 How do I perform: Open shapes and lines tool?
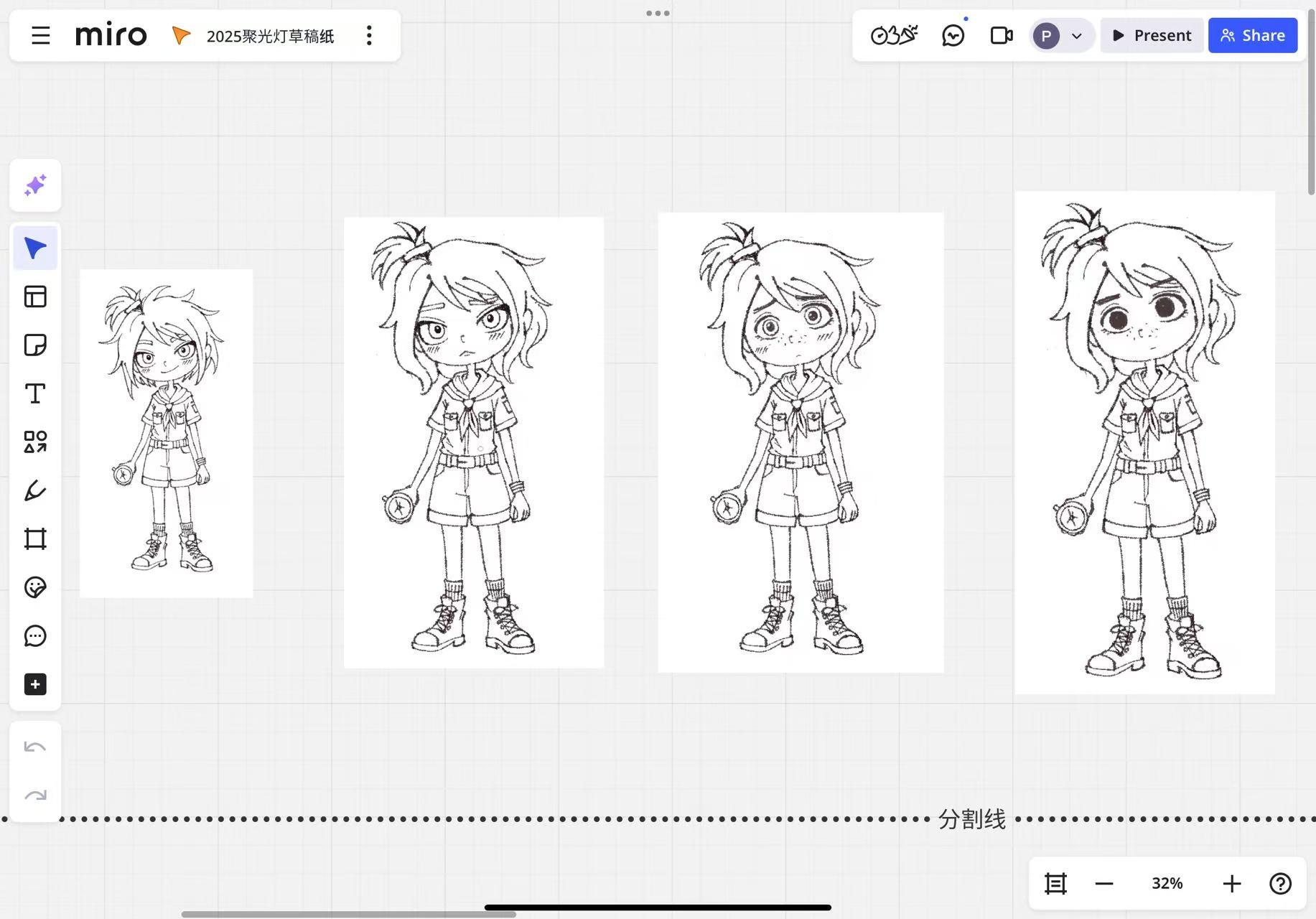(35, 442)
